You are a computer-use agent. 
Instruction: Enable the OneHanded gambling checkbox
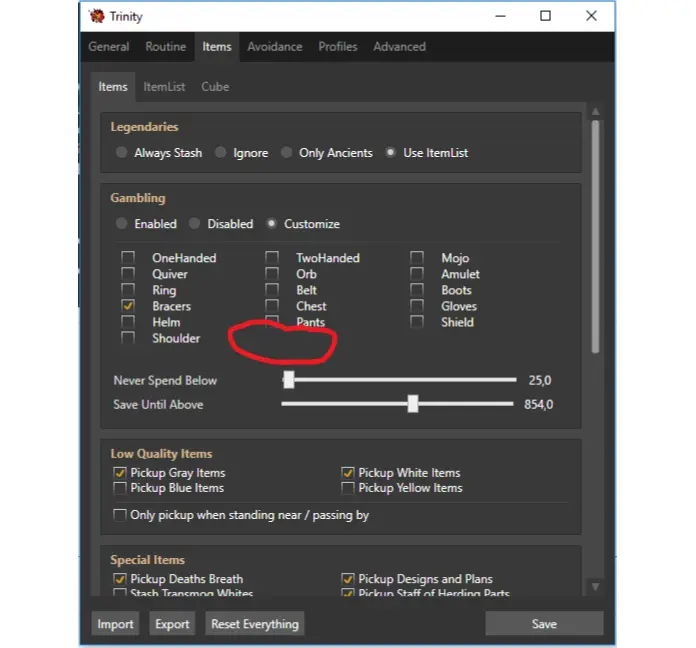[x=128, y=258]
